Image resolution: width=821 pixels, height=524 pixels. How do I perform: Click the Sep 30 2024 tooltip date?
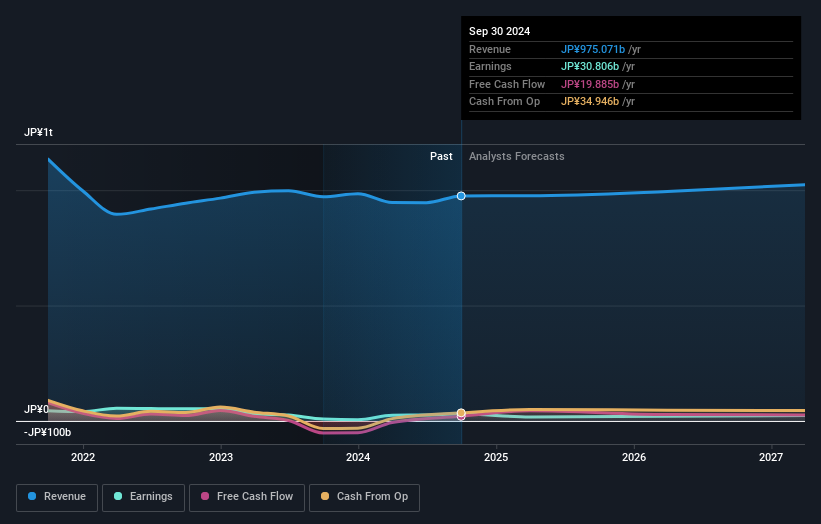coord(500,31)
